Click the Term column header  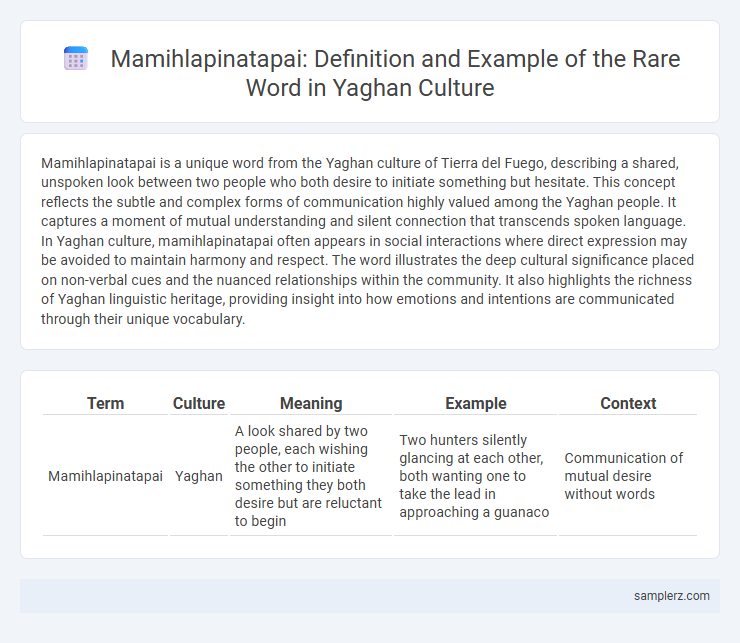pos(105,403)
